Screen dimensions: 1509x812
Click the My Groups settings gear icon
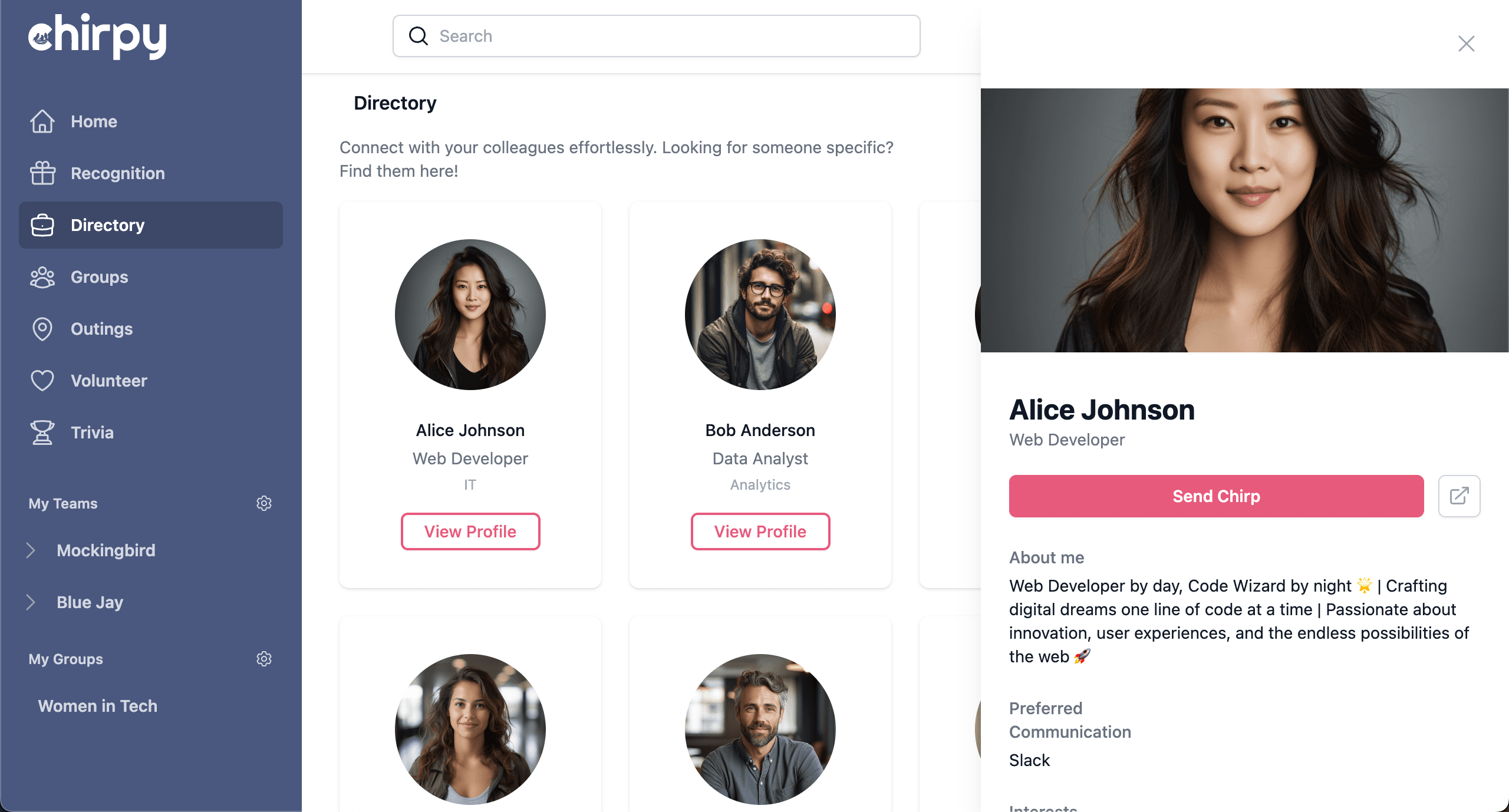click(x=264, y=659)
